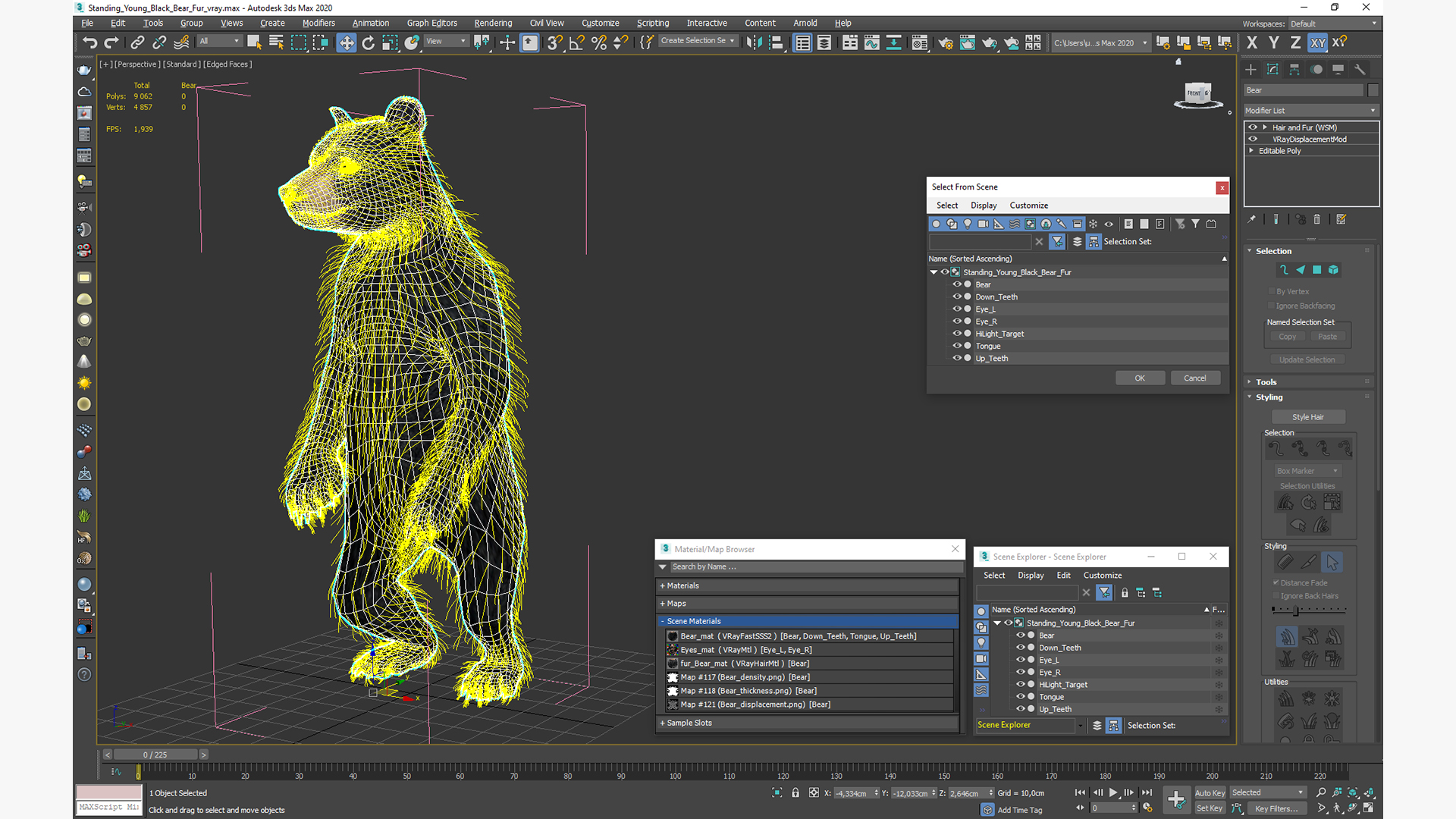Click the Search by Name field in Material Browser
Screen dimensions: 1456x819
tap(815, 566)
